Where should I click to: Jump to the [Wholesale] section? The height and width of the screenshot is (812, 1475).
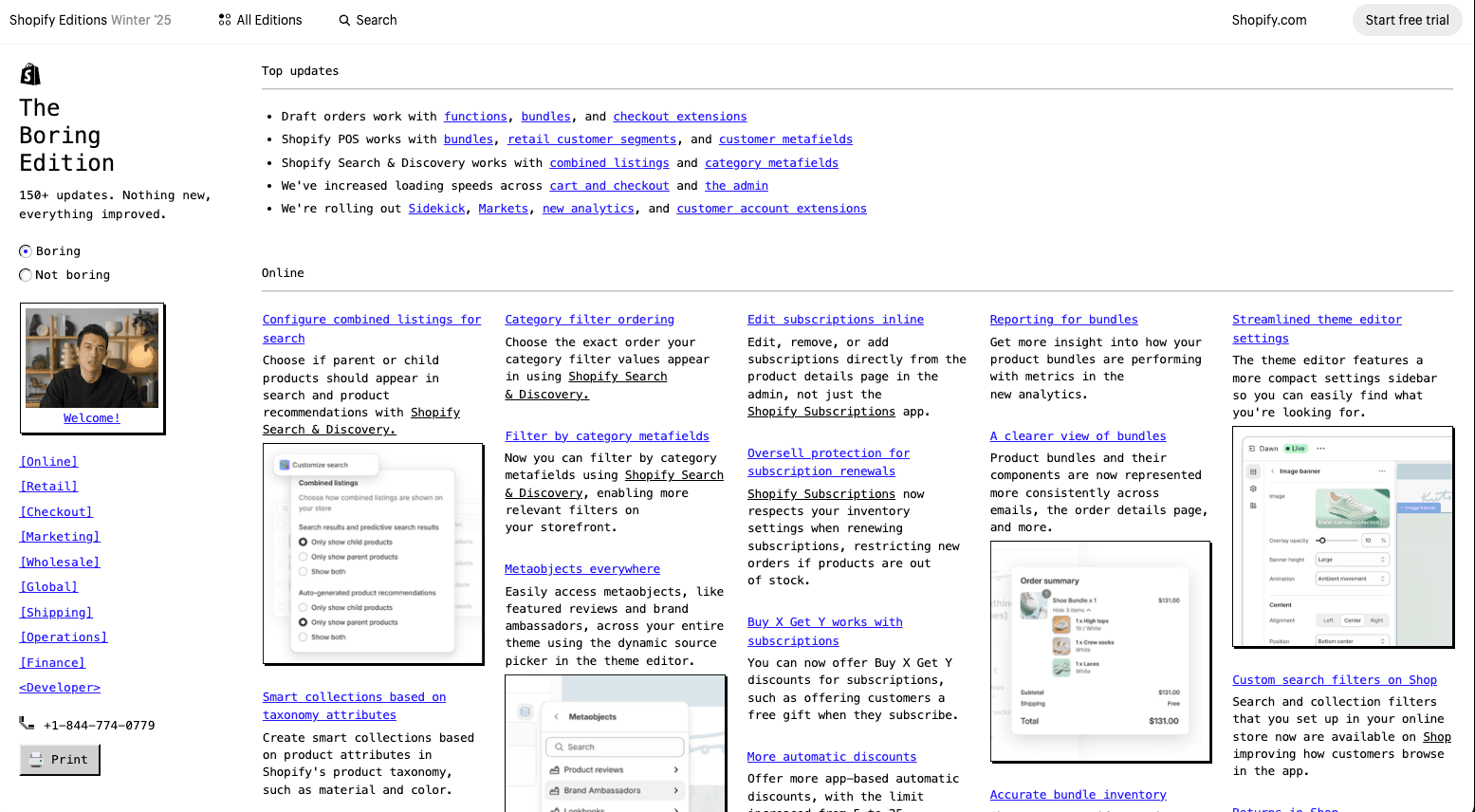point(60,563)
